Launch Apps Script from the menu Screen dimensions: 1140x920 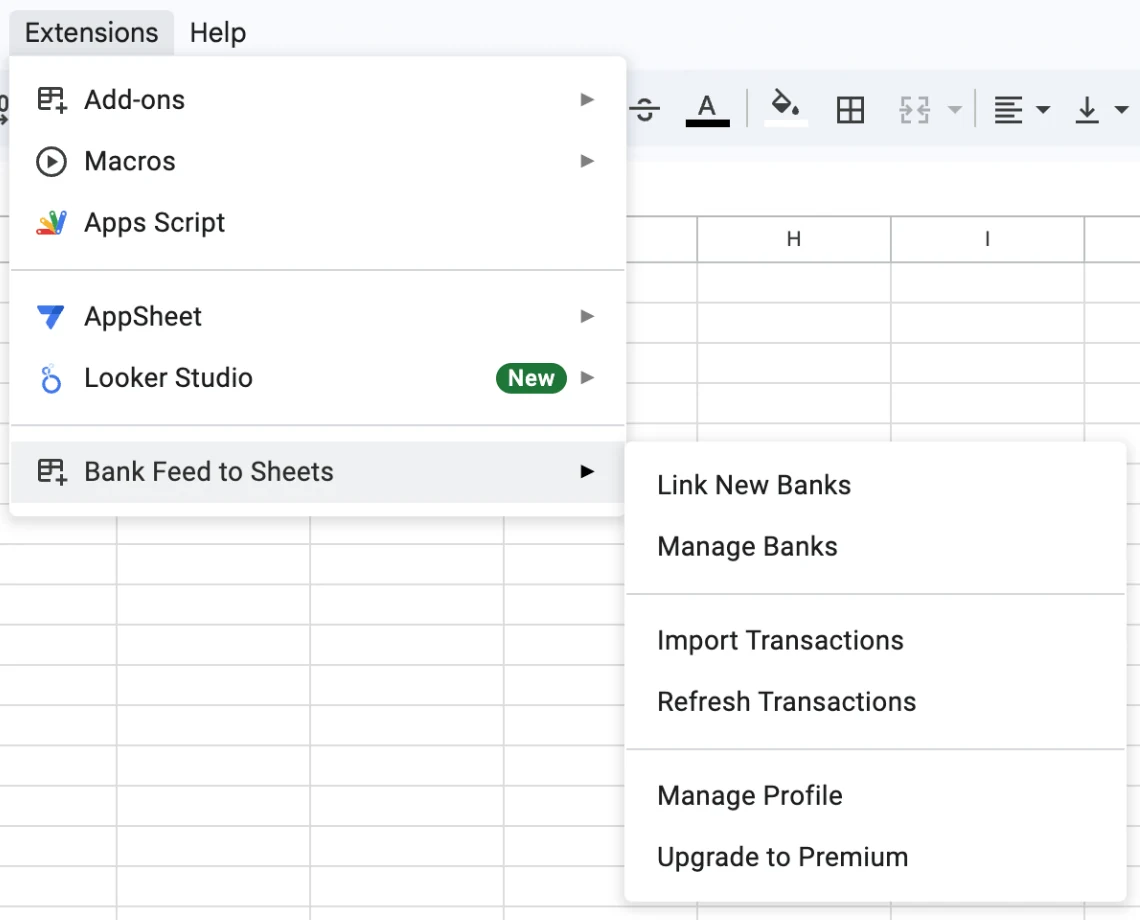[318, 222]
